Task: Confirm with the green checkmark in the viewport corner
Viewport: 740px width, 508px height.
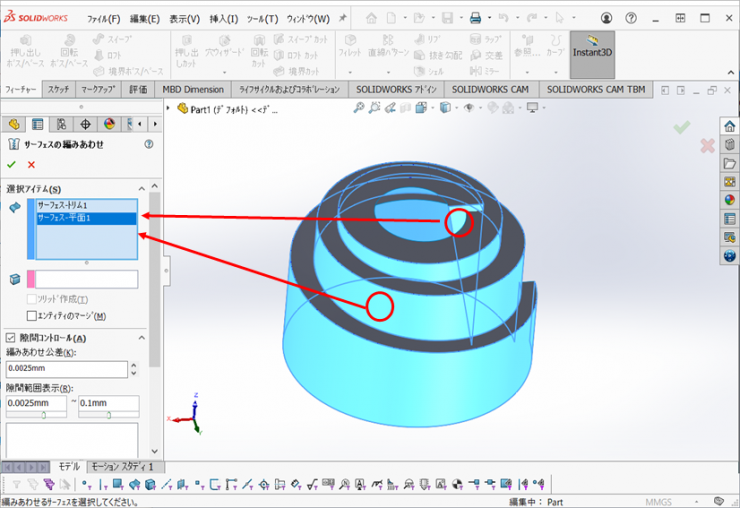Action: click(682, 127)
